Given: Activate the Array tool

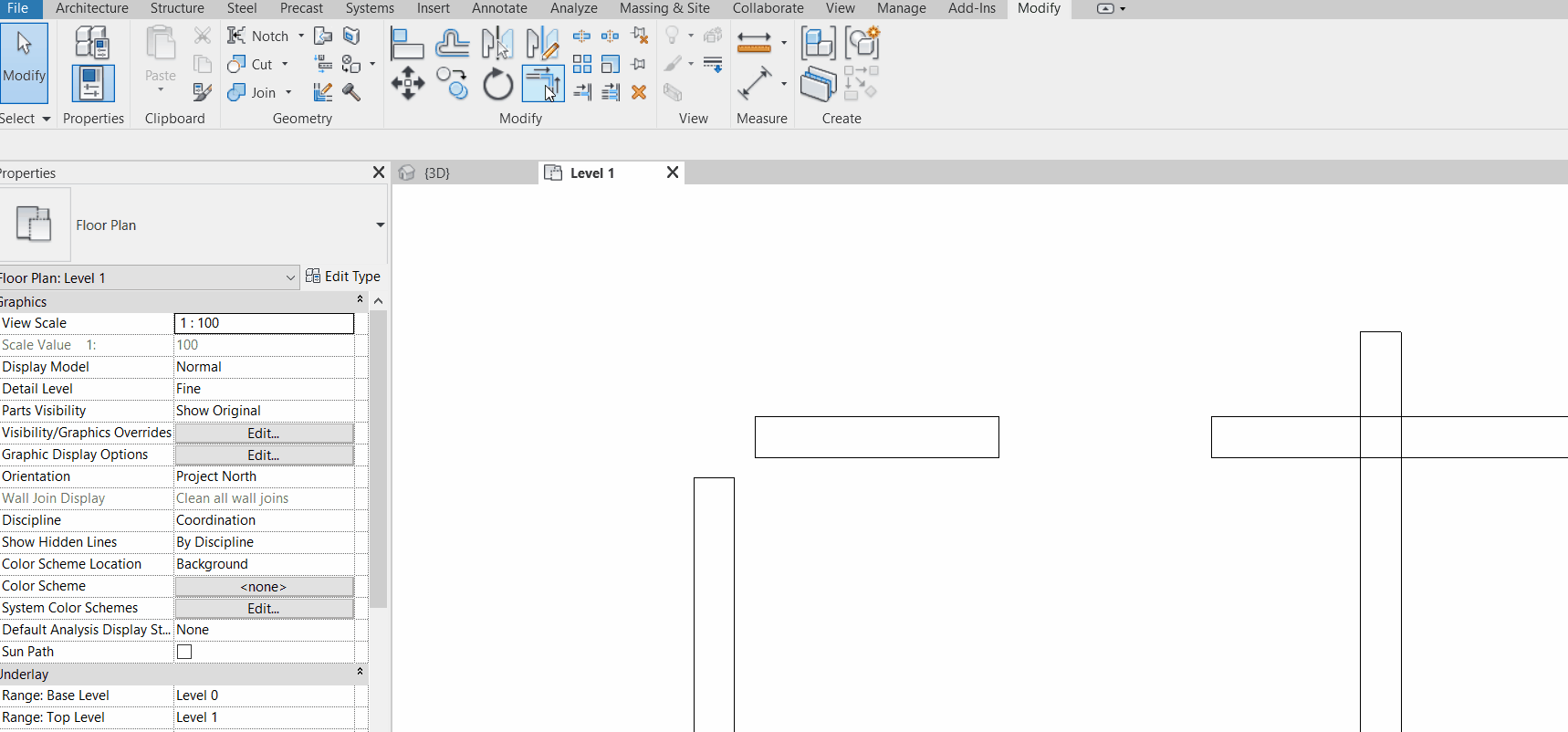Looking at the screenshot, I should [581, 64].
